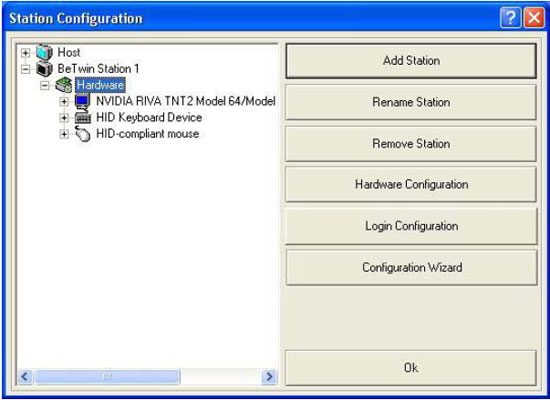The width and height of the screenshot is (550, 400).
Task: Click the horizontal scrollbar right arrow
Action: pos(269,377)
